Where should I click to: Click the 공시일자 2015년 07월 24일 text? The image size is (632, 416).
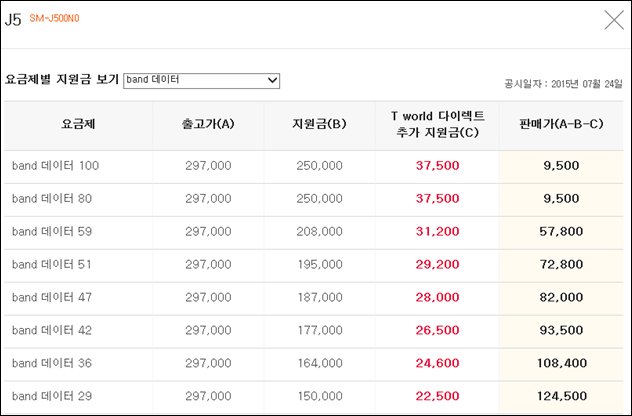pyautogui.click(x=563, y=84)
